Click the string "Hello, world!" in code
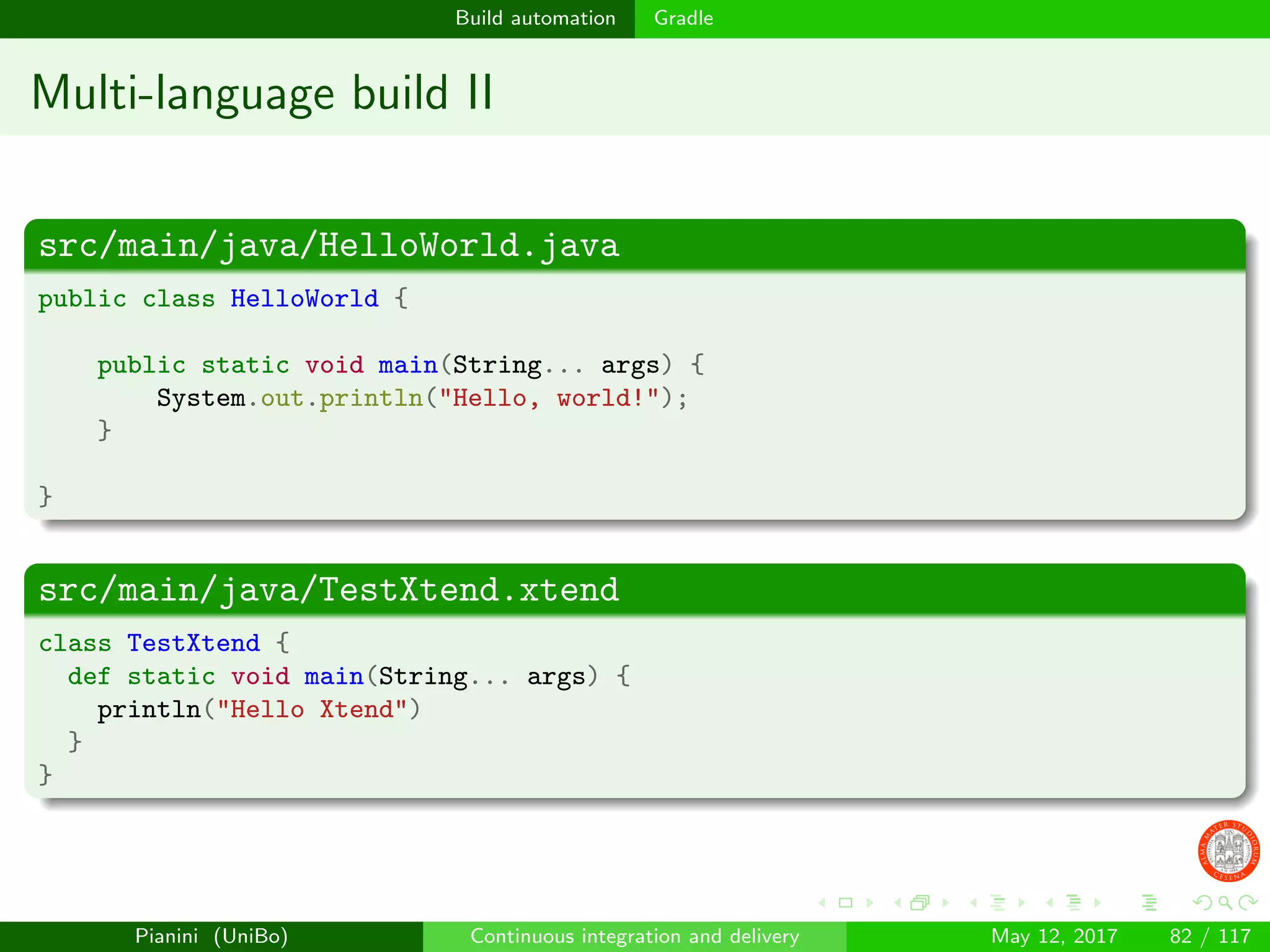Viewport: 1270px width, 952px height. click(549, 398)
